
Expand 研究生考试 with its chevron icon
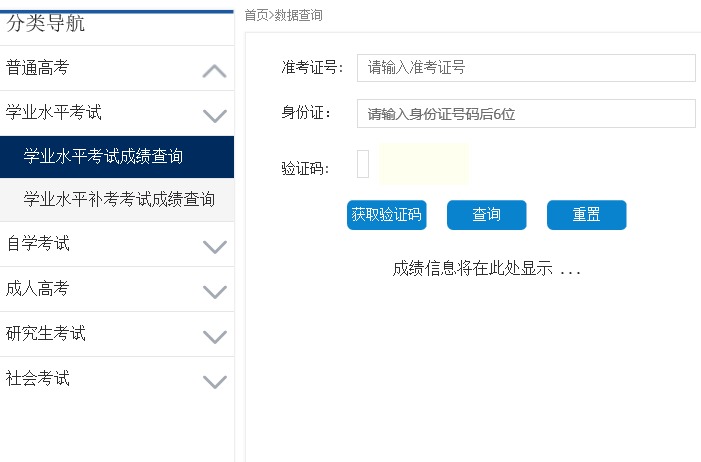tap(214, 336)
